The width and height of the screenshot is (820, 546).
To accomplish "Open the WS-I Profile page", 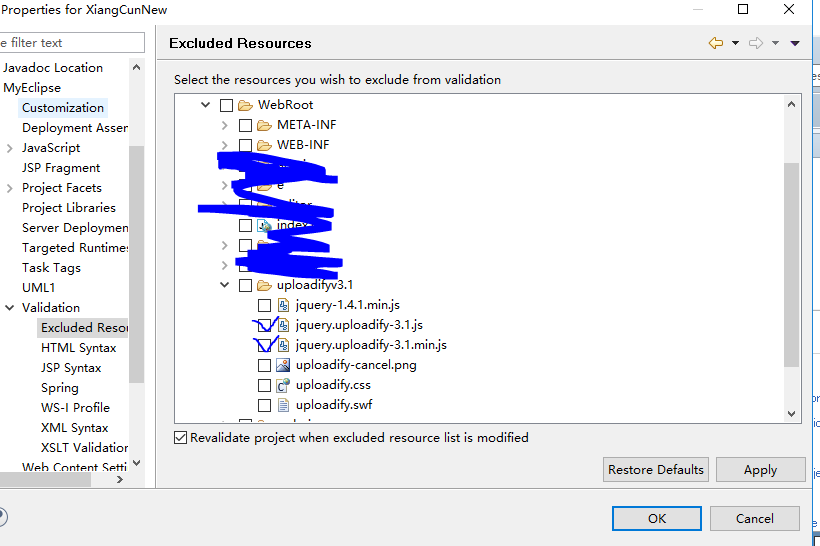I will (75, 408).
